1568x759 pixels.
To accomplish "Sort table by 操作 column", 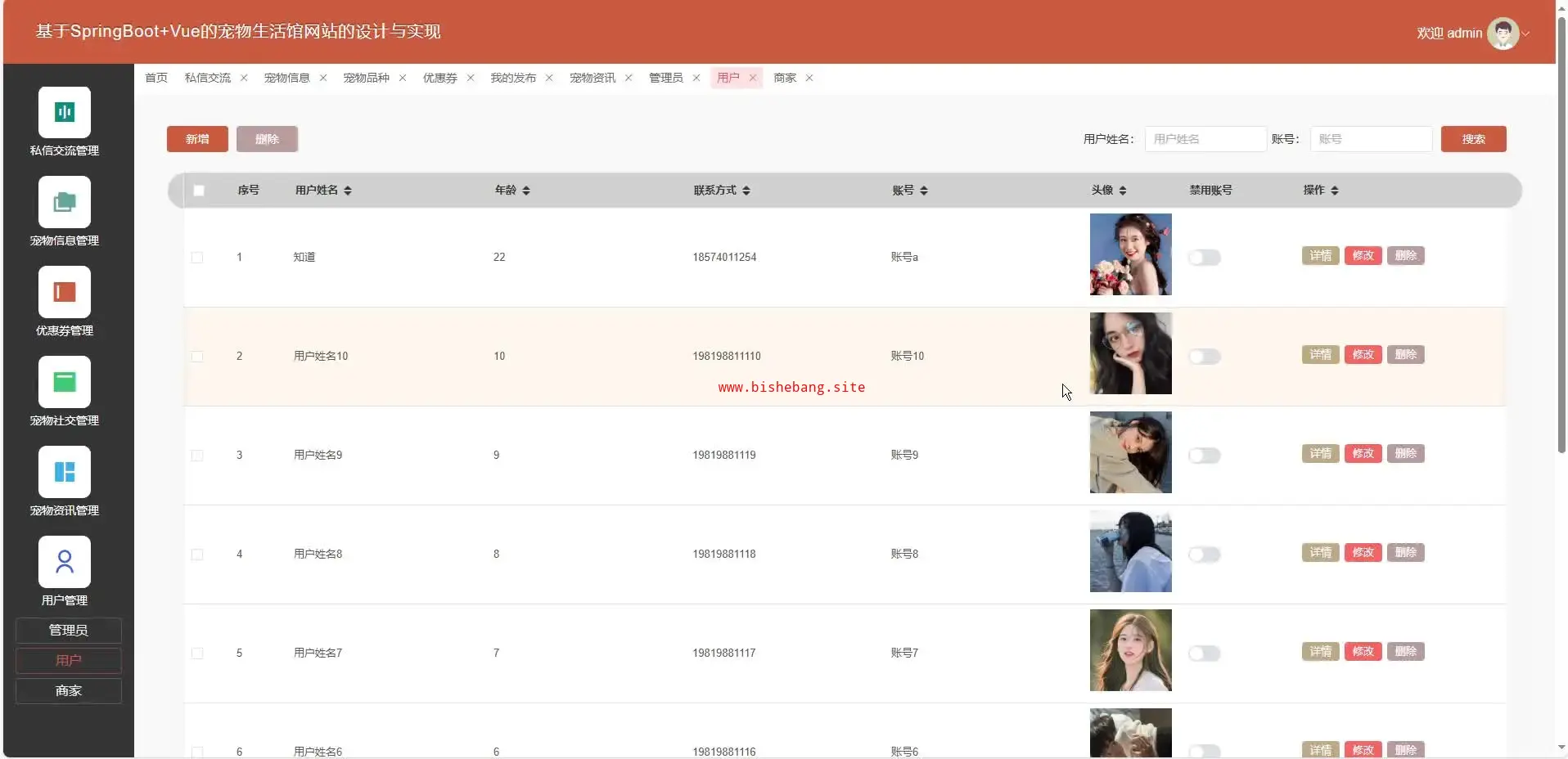I will (x=1335, y=191).
